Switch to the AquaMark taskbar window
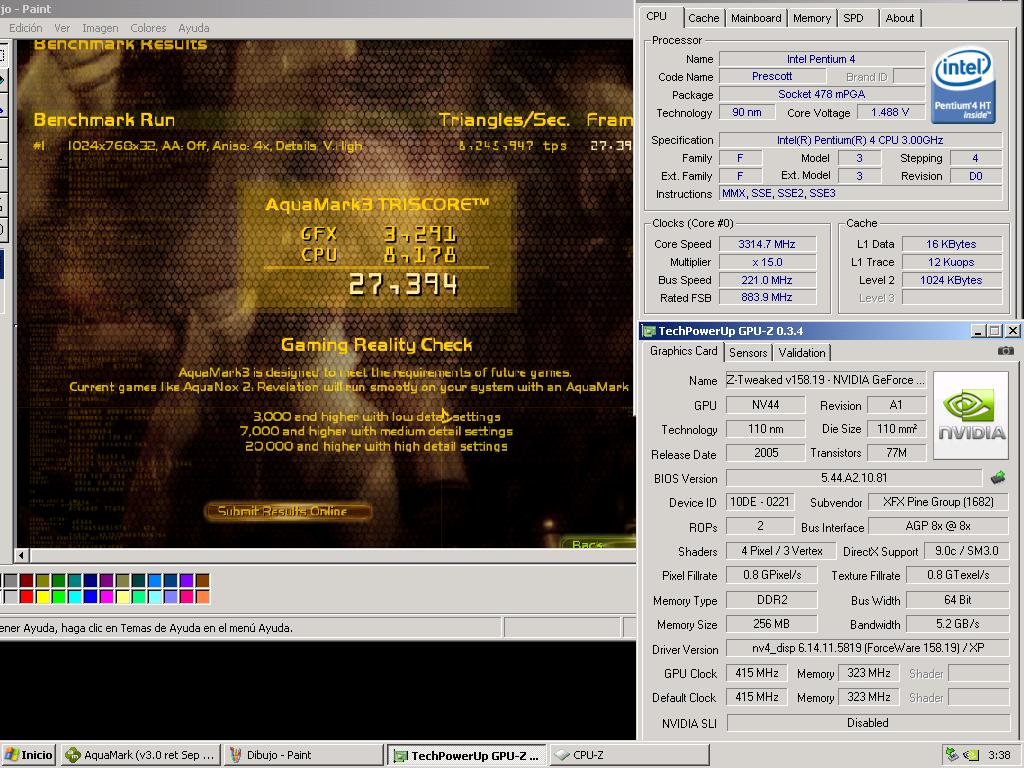 140,755
